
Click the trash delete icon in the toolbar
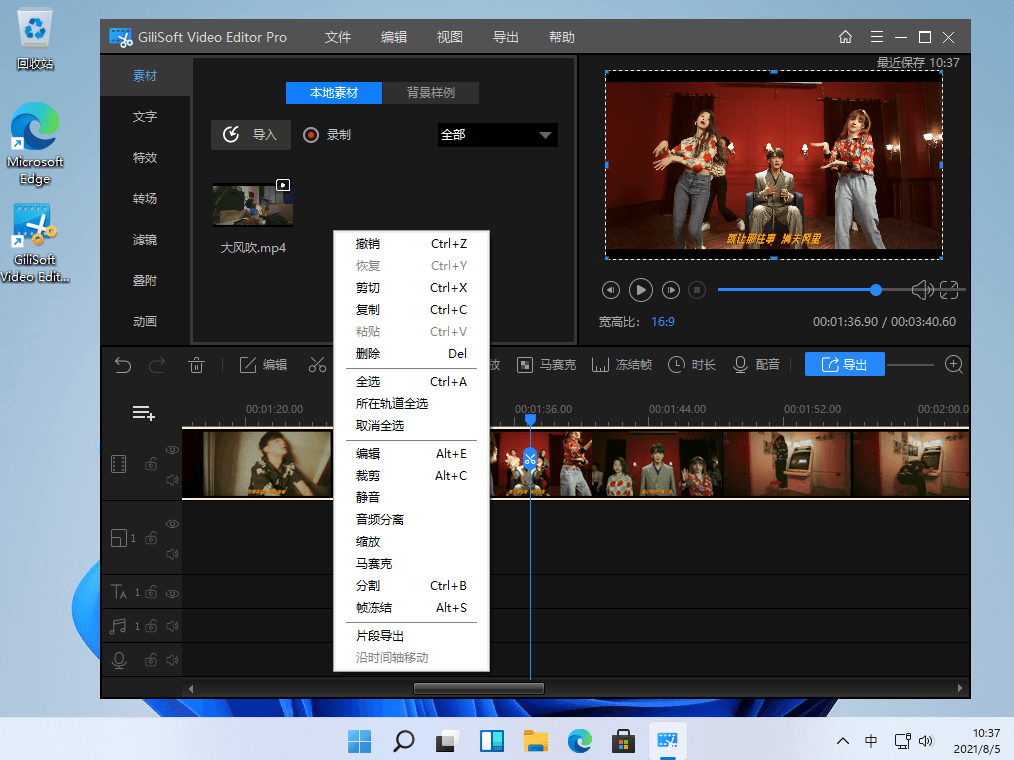point(196,365)
